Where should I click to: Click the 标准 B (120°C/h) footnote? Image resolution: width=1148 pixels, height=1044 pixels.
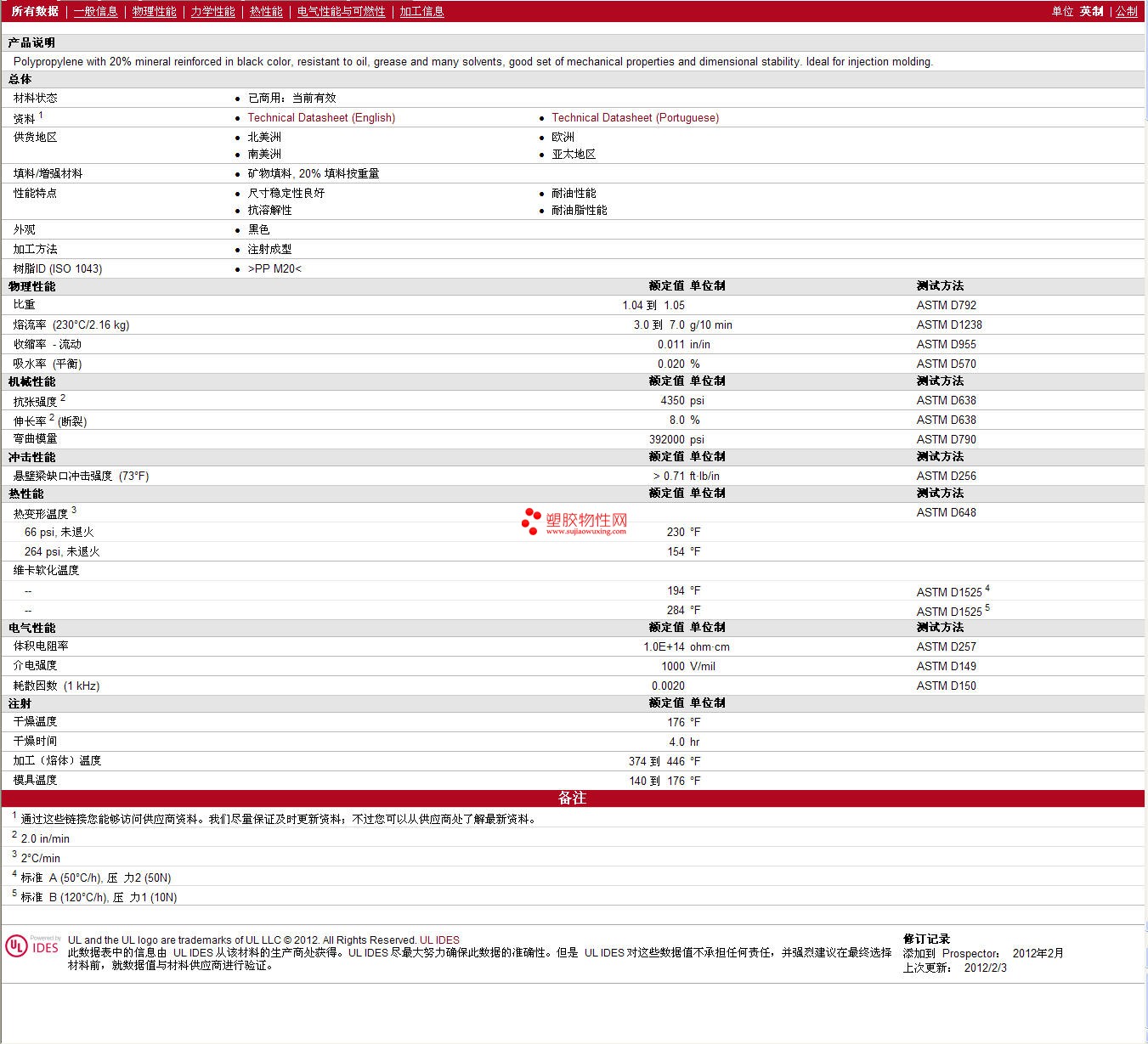pyautogui.click(x=99, y=897)
